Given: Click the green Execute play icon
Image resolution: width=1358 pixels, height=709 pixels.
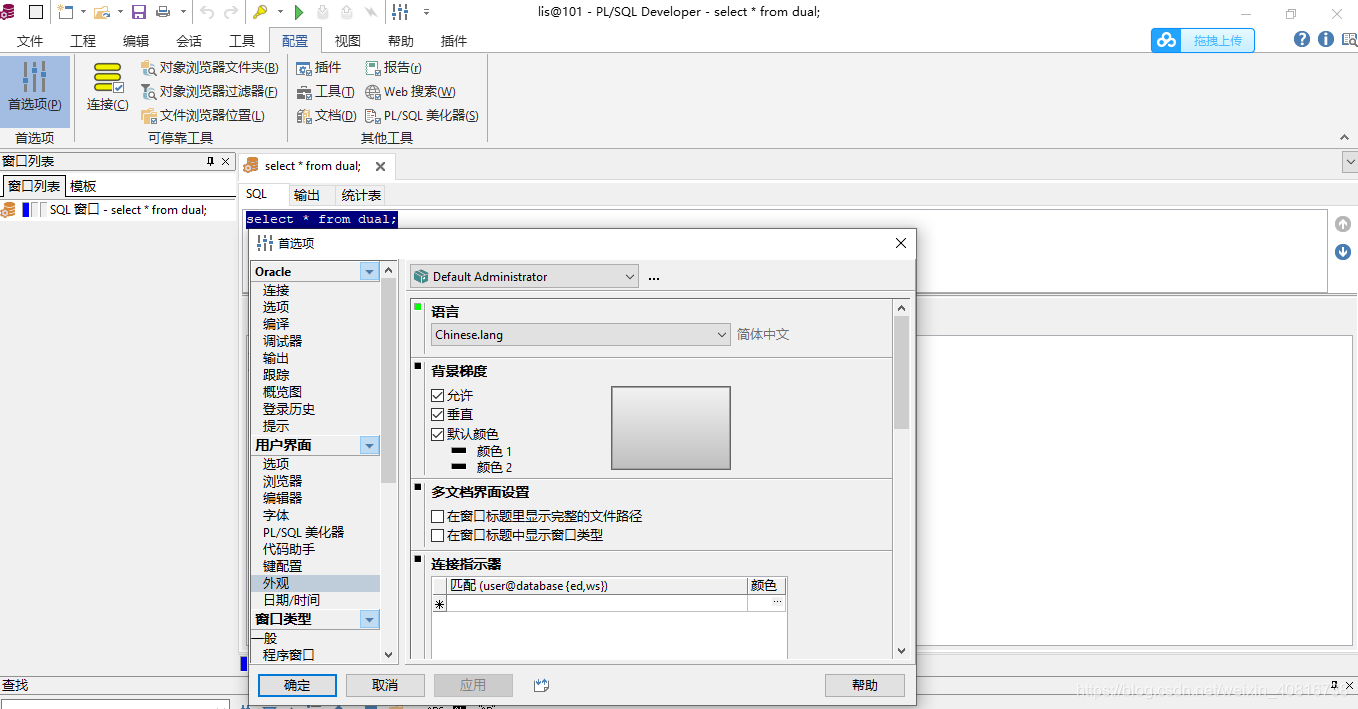Looking at the screenshot, I should click(x=298, y=12).
